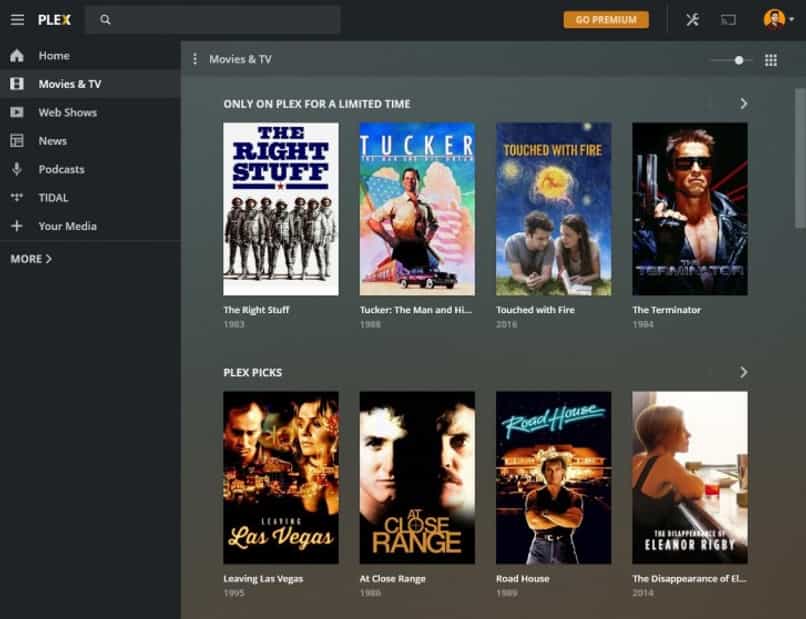Screen dimensions: 806x619
Task: Click the Home house icon
Action: point(17,56)
